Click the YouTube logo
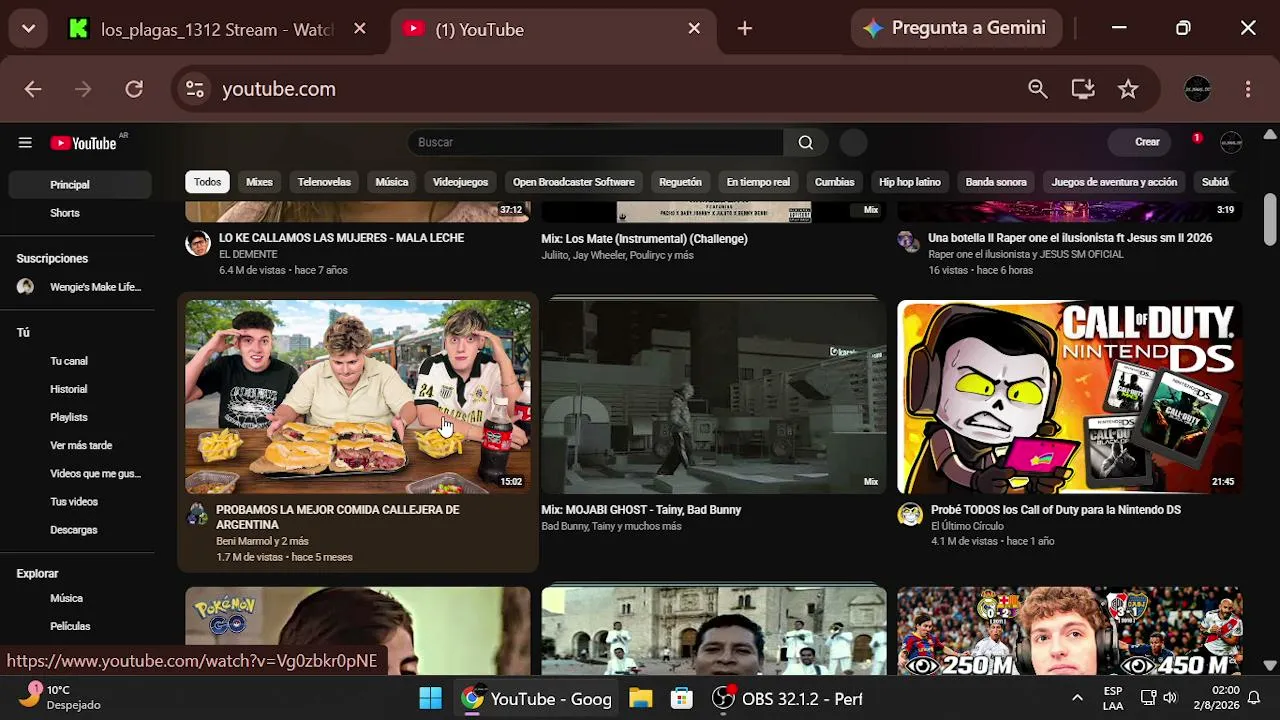This screenshot has height=720, width=1280. pos(84,143)
